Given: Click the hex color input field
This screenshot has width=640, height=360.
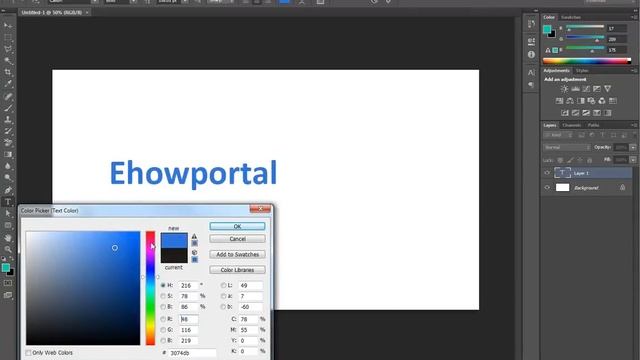Looking at the screenshot, I should pos(193,353).
